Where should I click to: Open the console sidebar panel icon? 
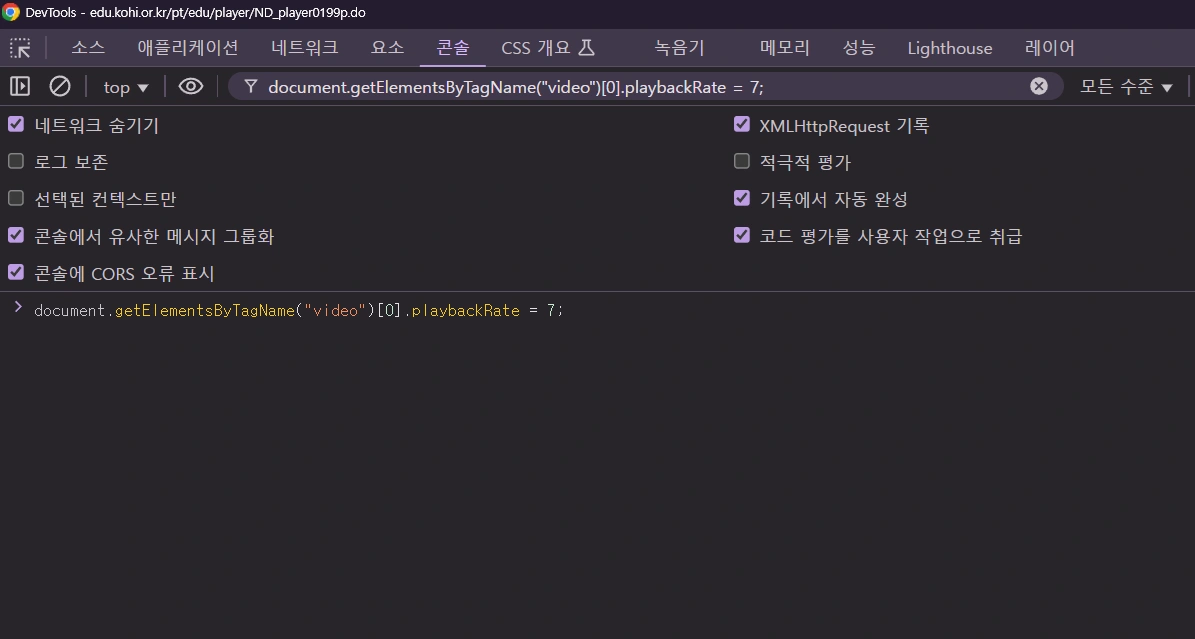19,86
